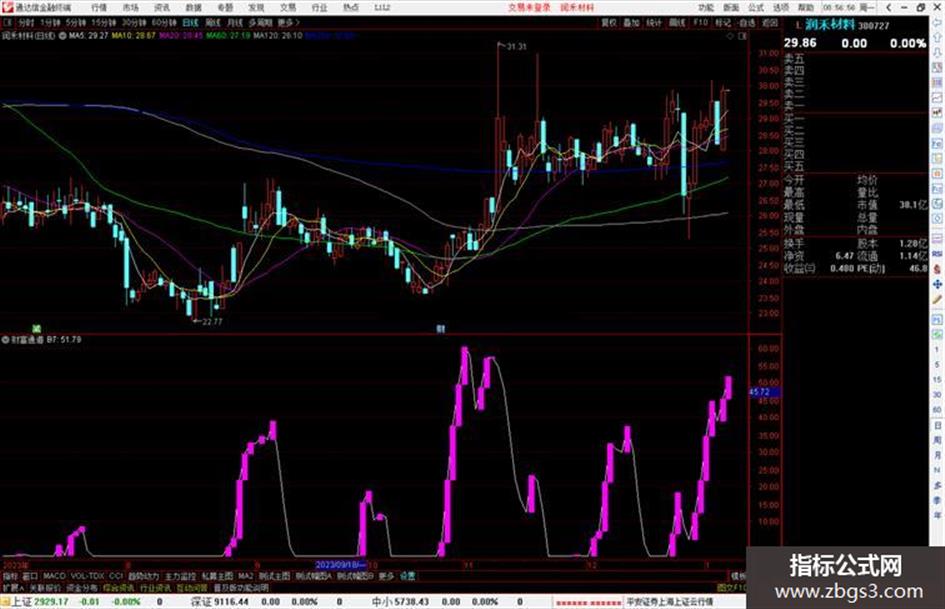The image size is (945, 609).
Task: Click the 叠加 overlay button
Action: tap(631, 22)
